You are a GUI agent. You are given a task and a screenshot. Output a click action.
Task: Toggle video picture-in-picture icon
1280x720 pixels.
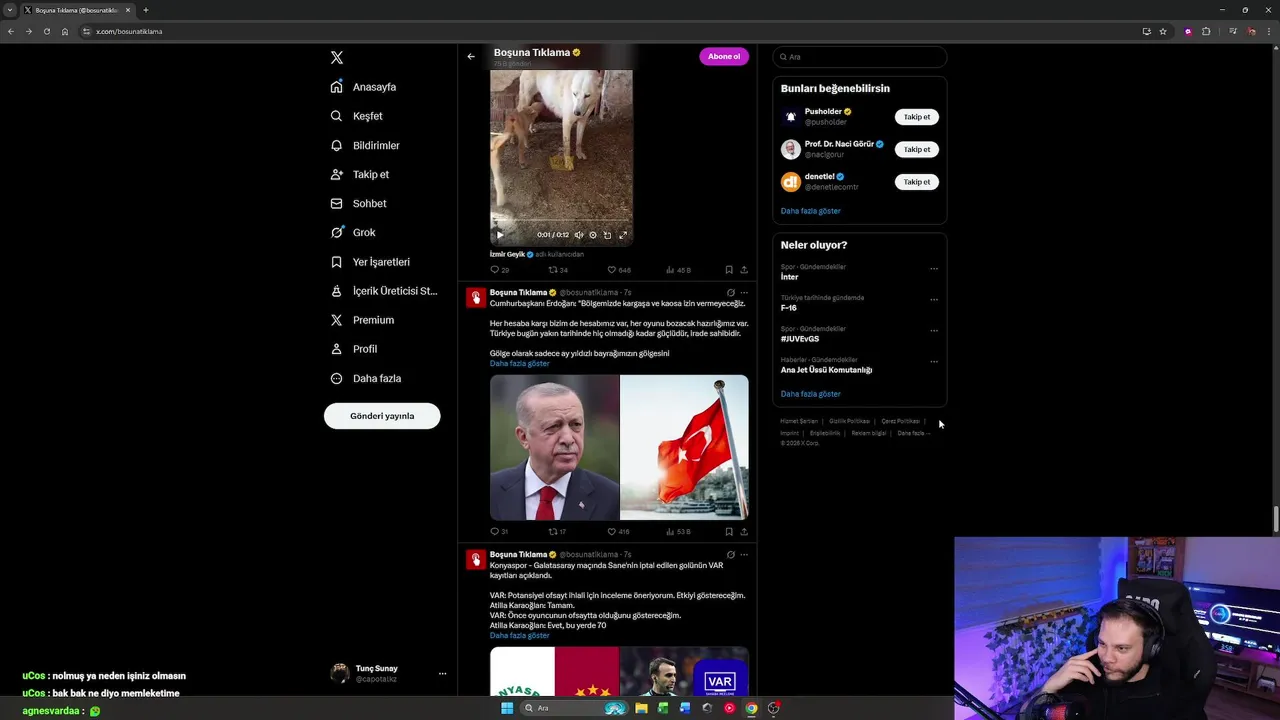click(607, 235)
